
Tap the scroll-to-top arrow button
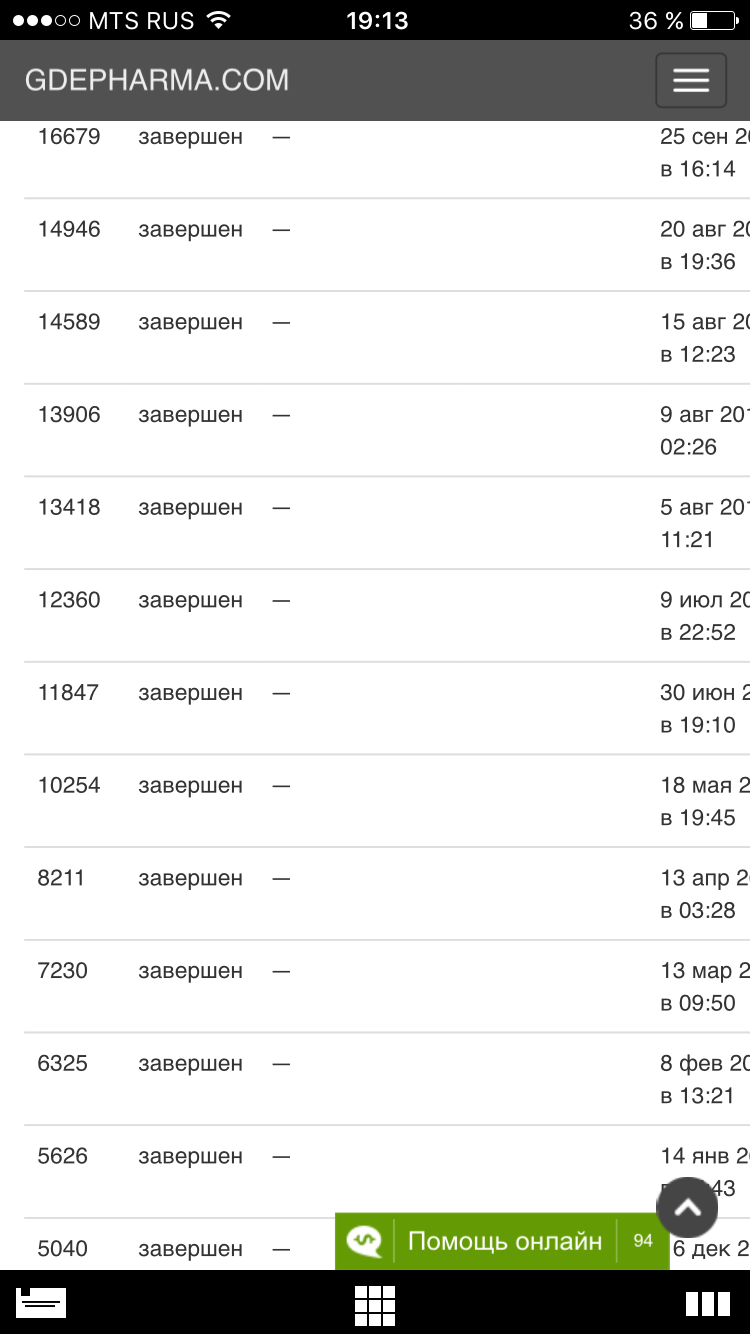pyautogui.click(x=687, y=1207)
